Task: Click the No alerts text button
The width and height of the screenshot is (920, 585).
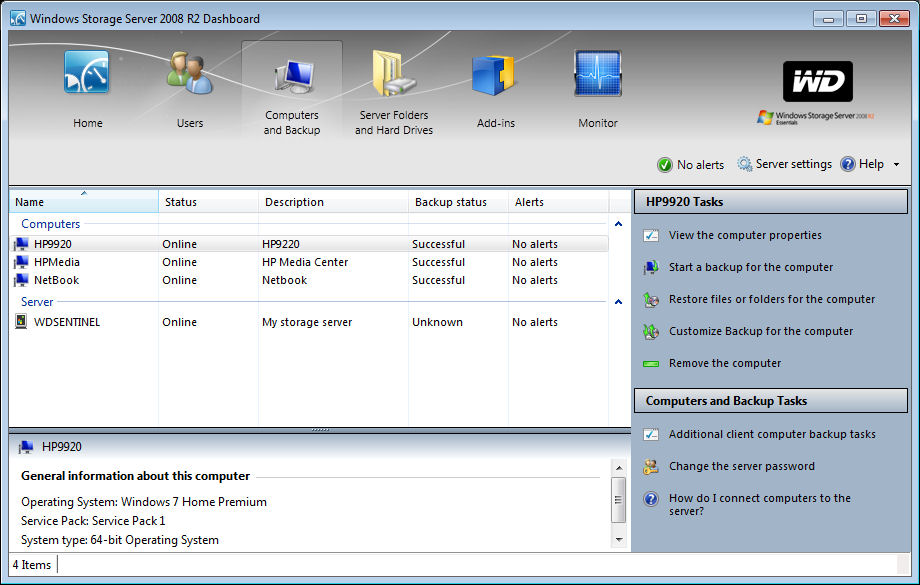Action: coord(701,165)
